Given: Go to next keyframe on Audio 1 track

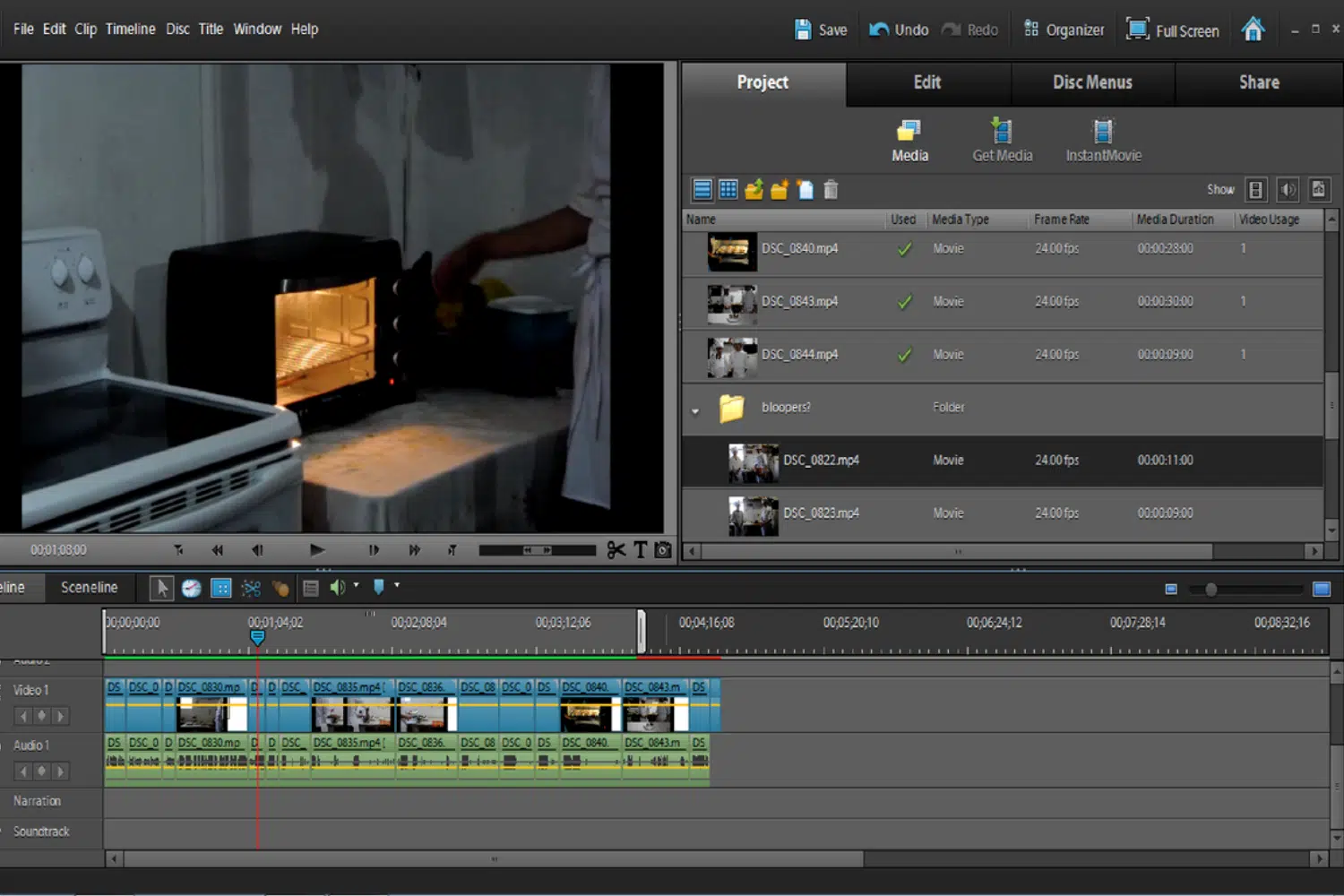Looking at the screenshot, I should [60, 771].
